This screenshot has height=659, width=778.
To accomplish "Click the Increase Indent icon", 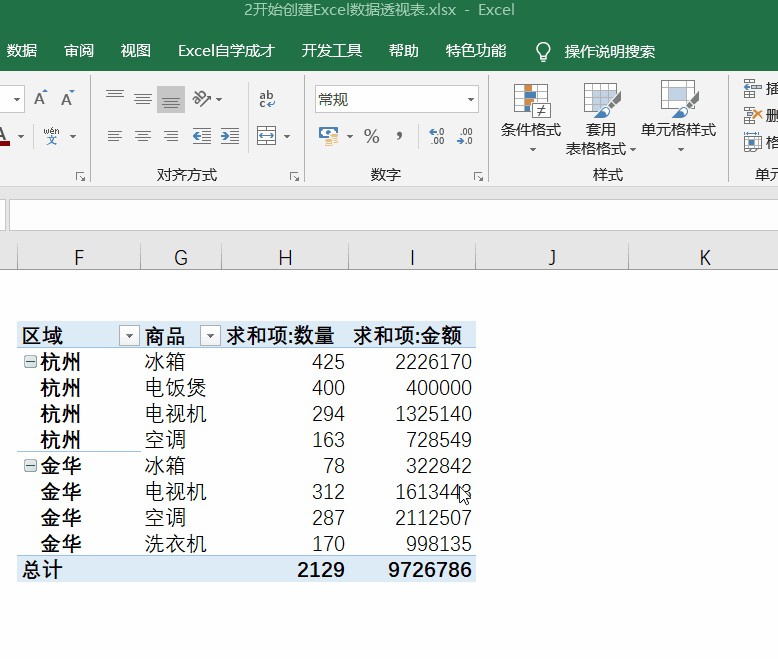I will tap(230, 136).
